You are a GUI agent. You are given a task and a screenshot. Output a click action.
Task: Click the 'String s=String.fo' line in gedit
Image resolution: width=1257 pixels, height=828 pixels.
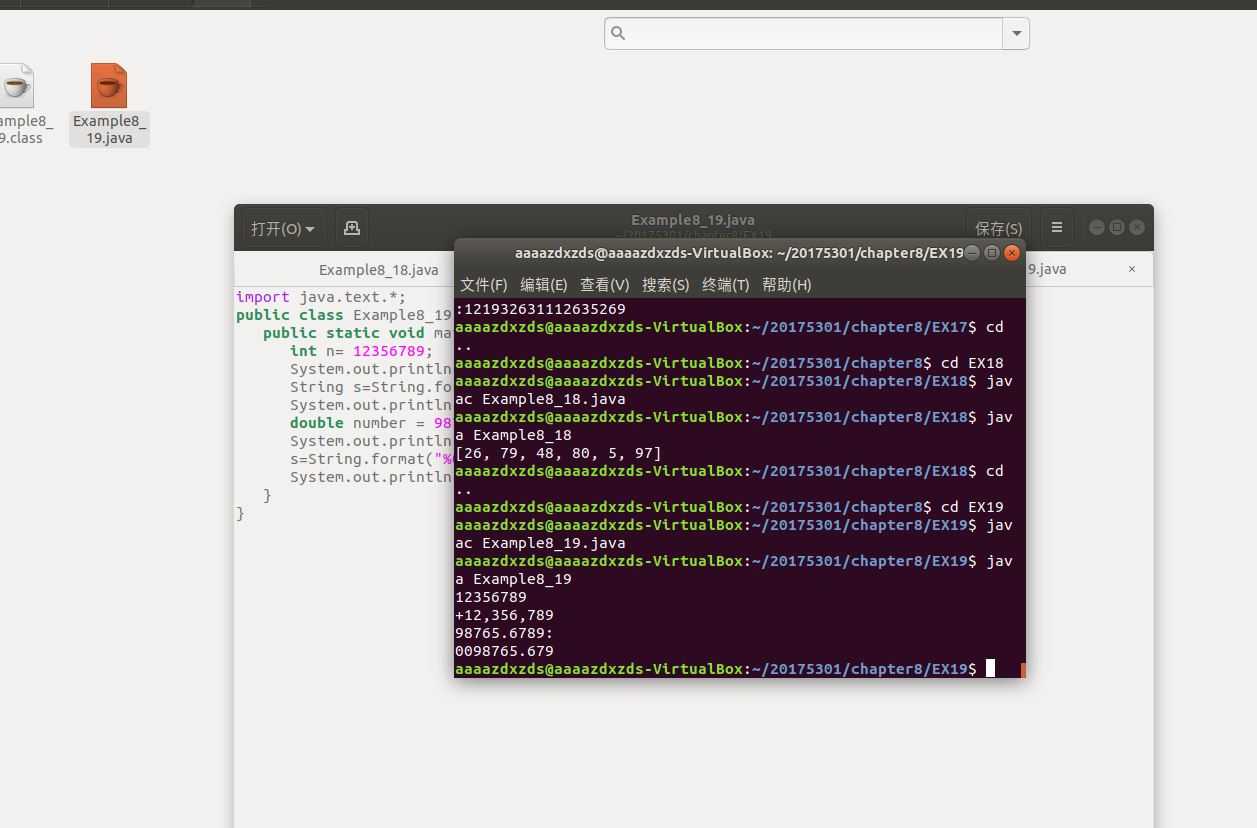pos(371,387)
